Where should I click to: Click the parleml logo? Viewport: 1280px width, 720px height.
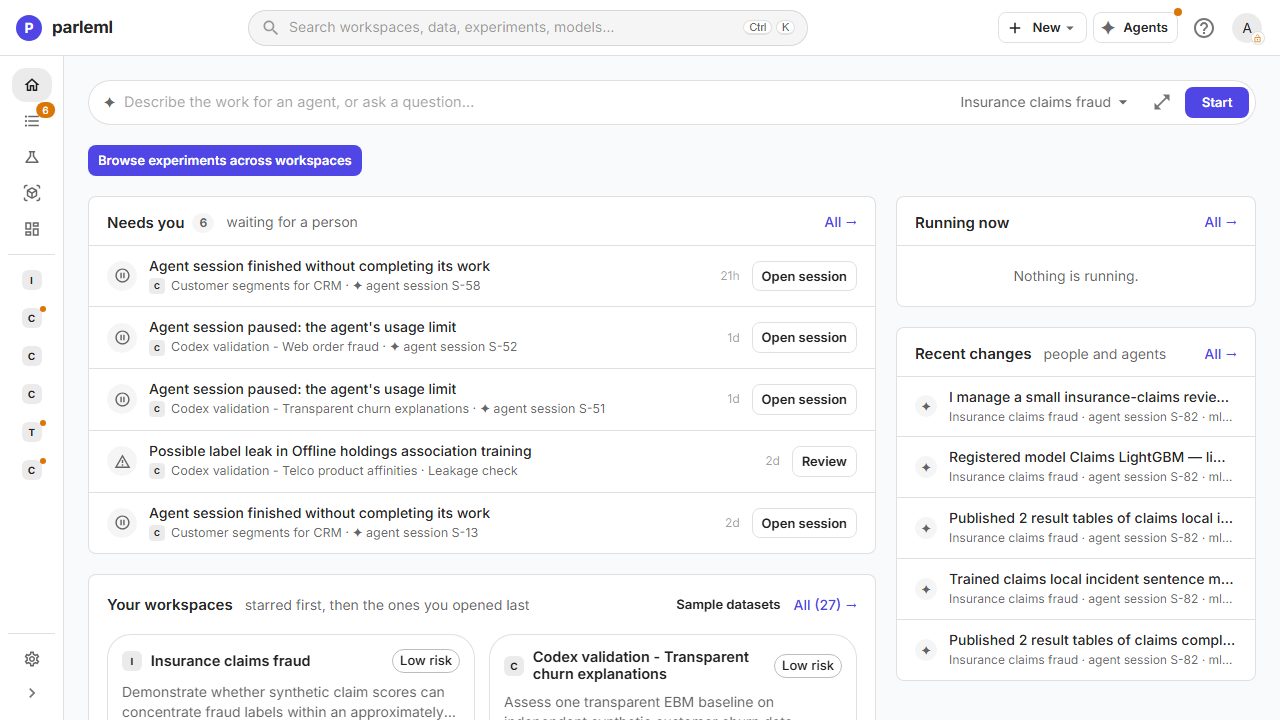(65, 28)
